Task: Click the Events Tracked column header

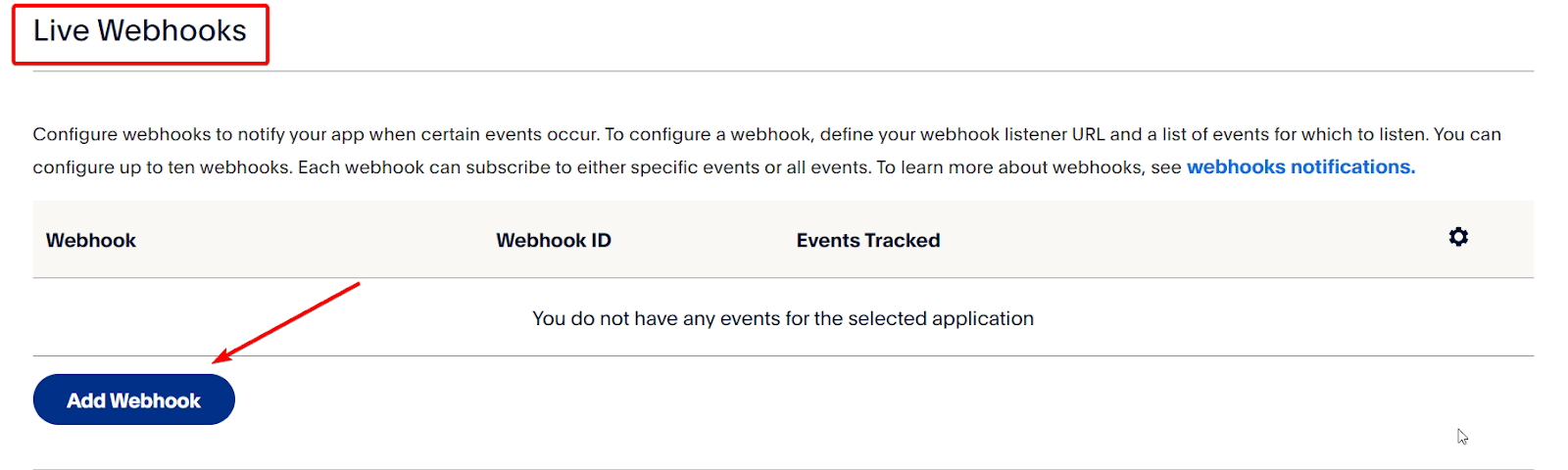Action: pos(868,241)
